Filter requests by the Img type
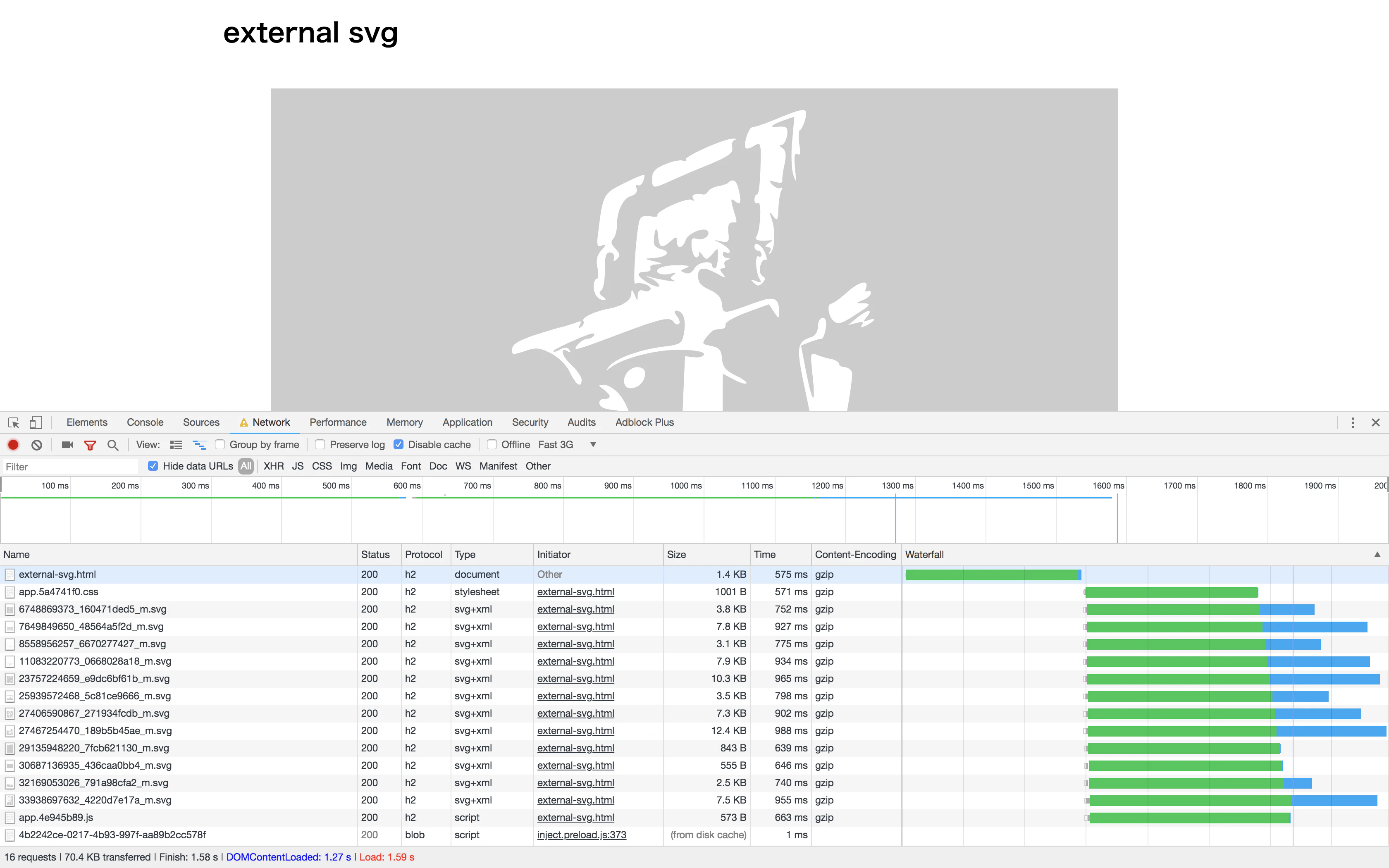 coord(348,466)
